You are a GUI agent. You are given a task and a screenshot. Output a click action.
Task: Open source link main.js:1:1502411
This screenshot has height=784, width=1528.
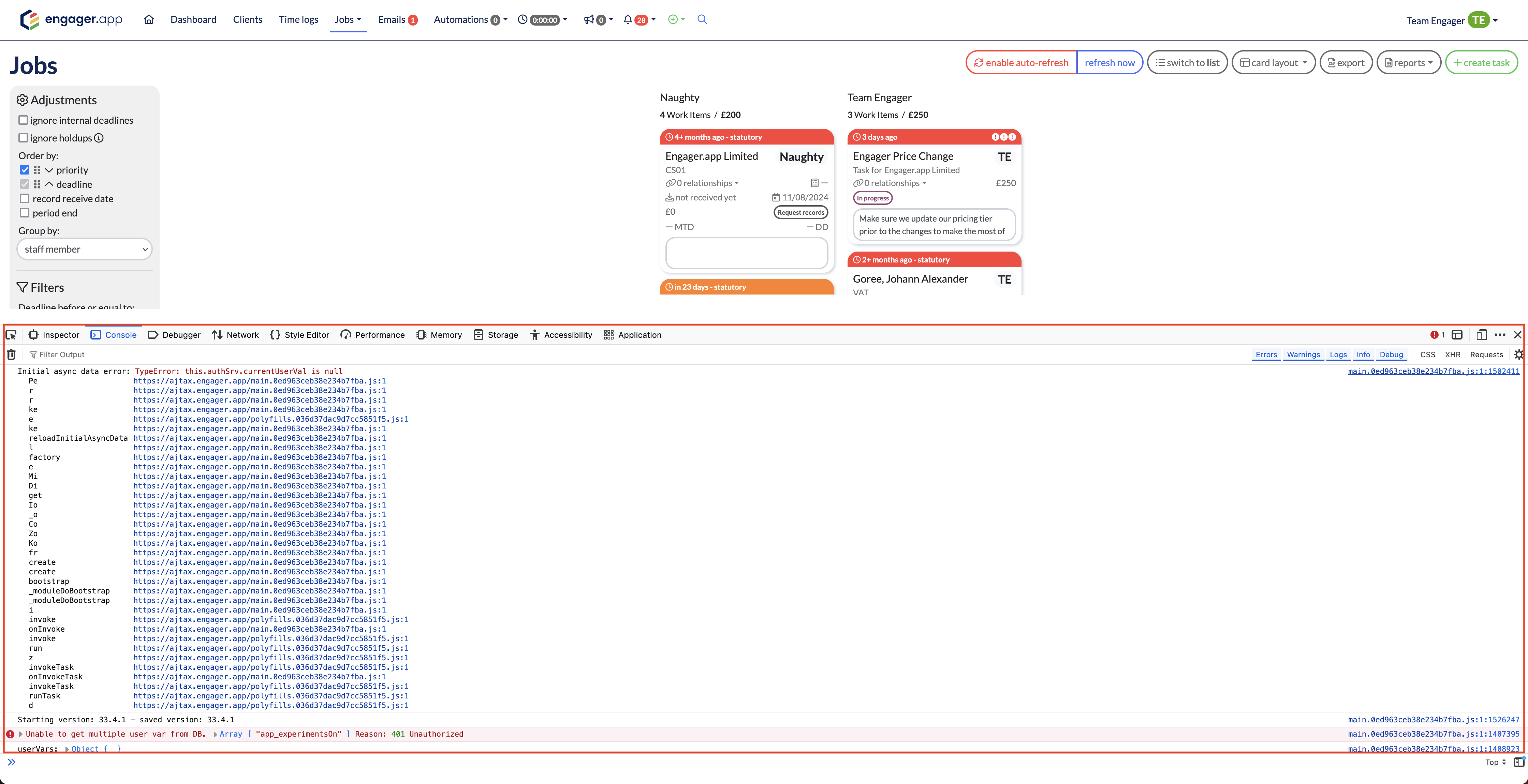coord(1434,372)
